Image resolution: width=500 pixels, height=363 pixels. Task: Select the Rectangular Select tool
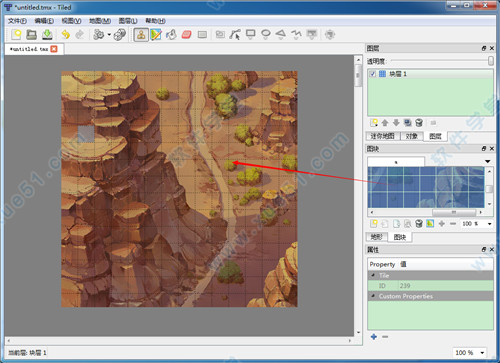pos(202,34)
